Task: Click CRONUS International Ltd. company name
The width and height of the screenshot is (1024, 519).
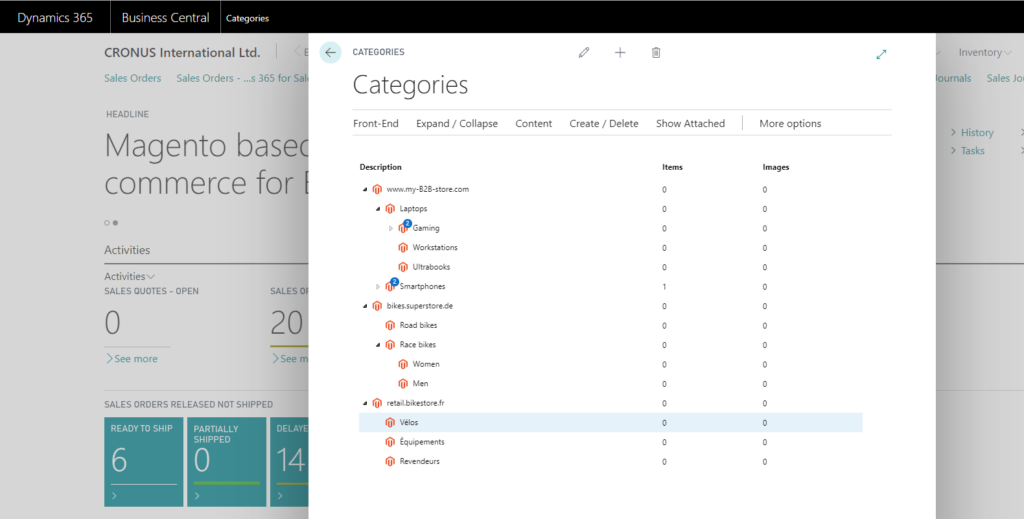Action: (182, 53)
